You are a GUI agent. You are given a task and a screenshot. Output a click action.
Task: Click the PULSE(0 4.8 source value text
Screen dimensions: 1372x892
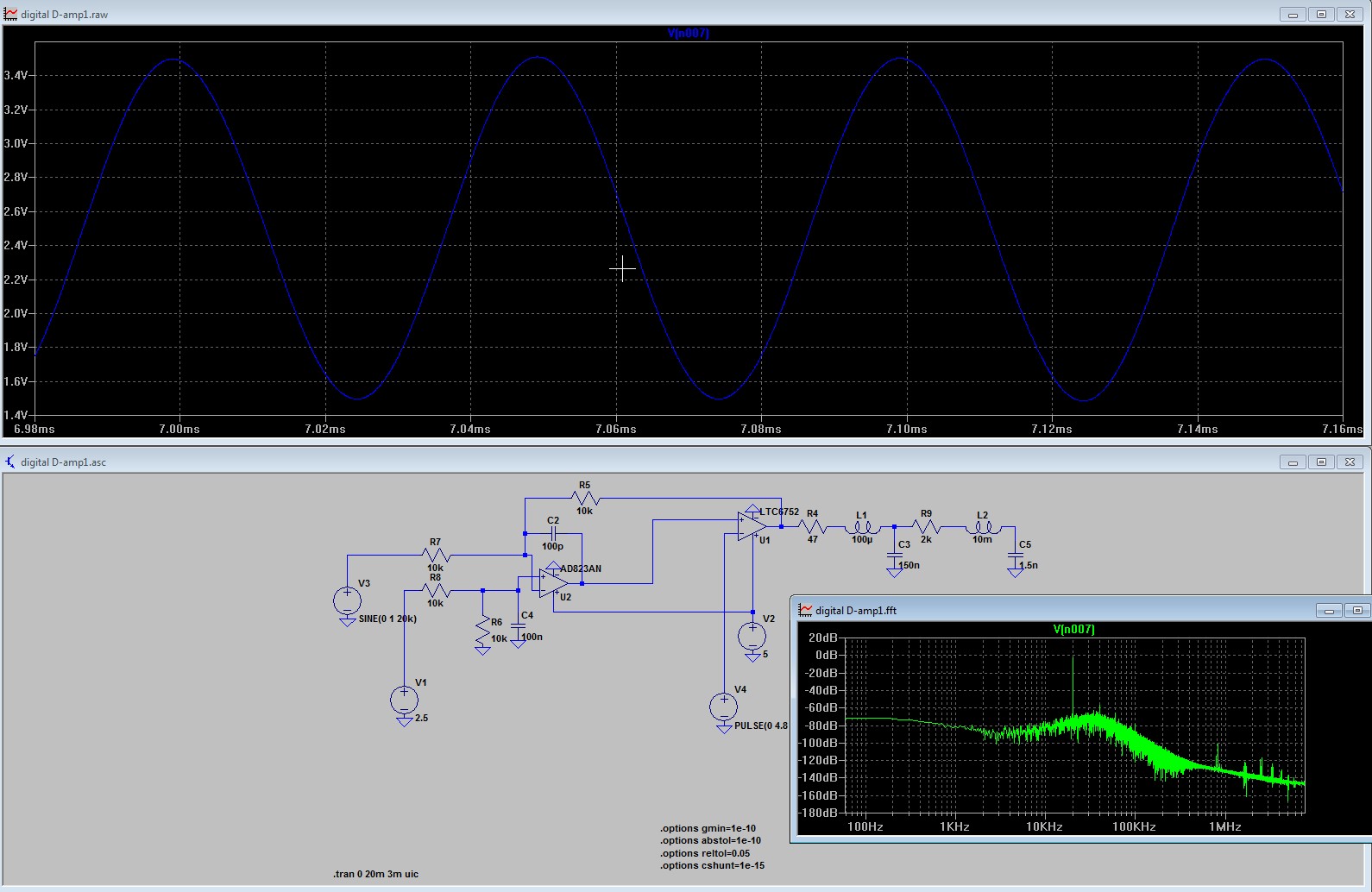pos(761,726)
